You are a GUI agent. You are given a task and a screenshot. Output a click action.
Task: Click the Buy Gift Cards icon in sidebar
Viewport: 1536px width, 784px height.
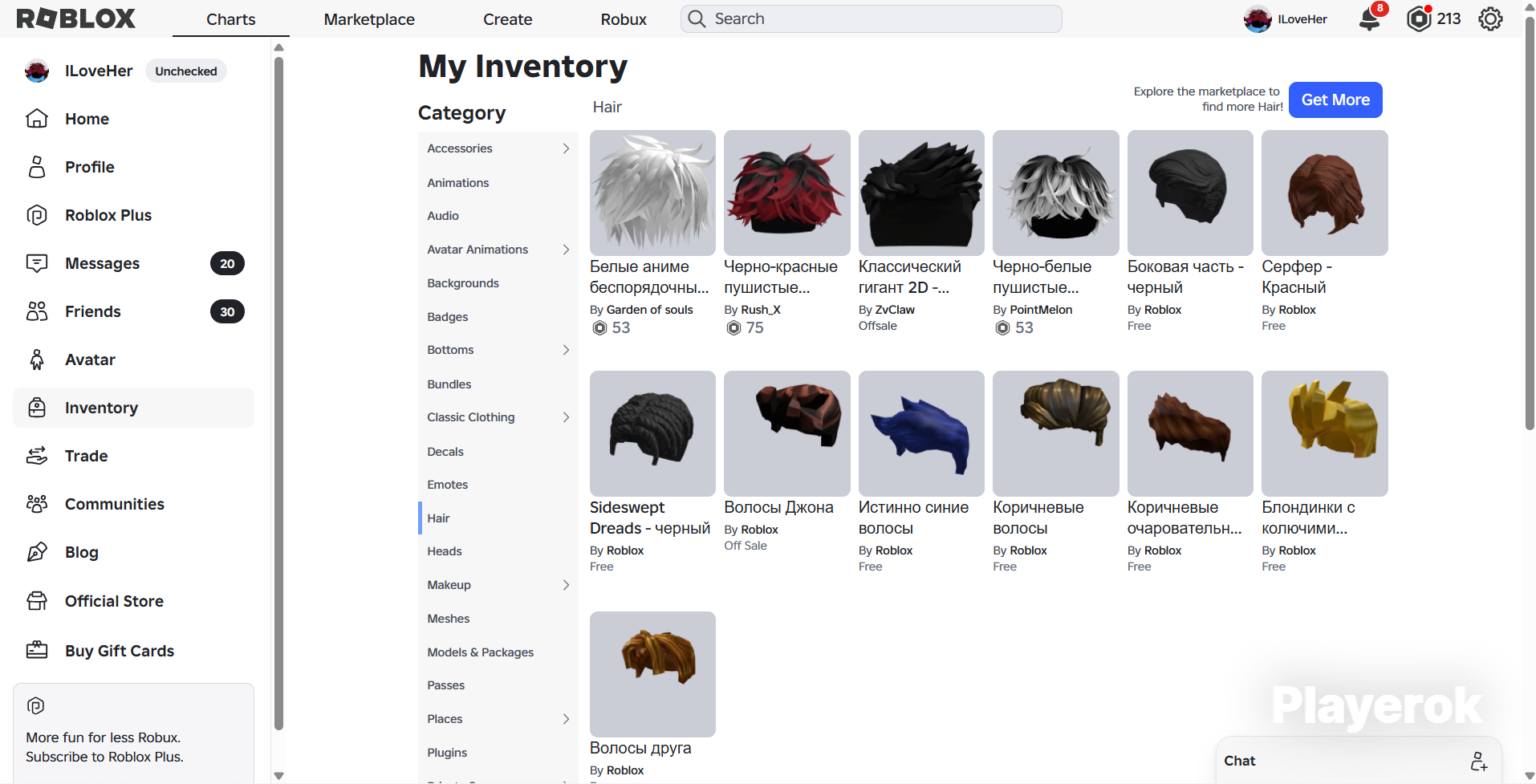click(37, 651)
